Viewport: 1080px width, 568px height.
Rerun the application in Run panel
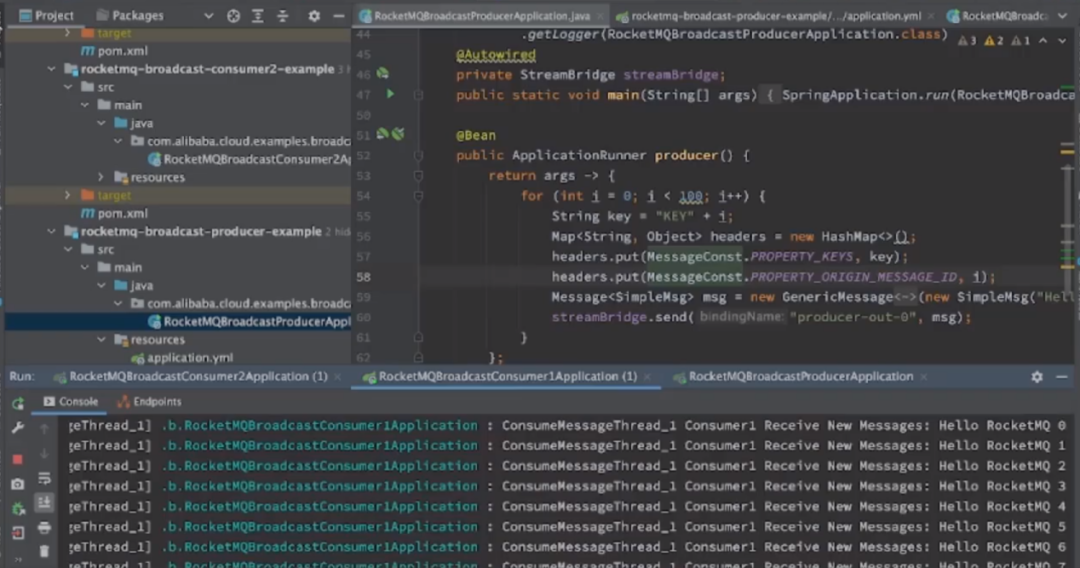(x=18, y=403)
